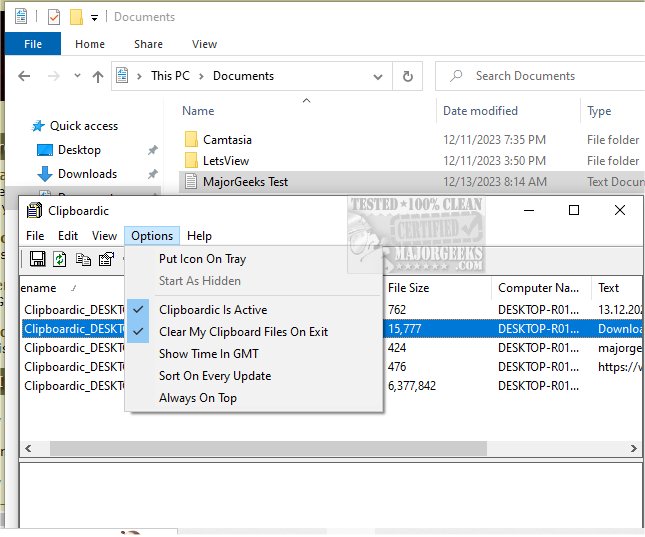Screen dimensions: 645x537
Task: Click the Camtasia folder icon
Action: tap(191, 139)
